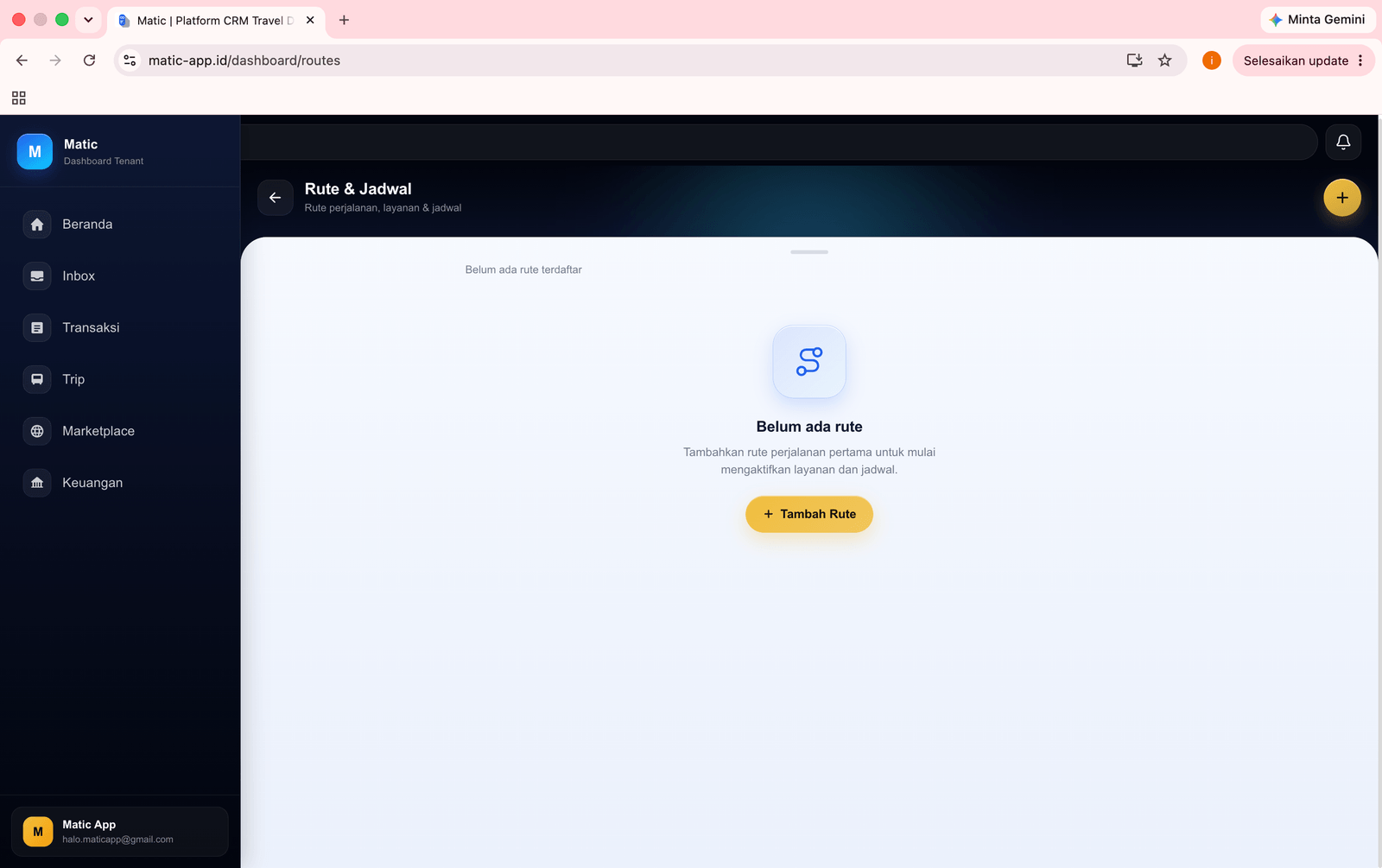Open the Beranda home icon in sidebar
Screen dimensions: 1382x868
[x=37, y=225]
